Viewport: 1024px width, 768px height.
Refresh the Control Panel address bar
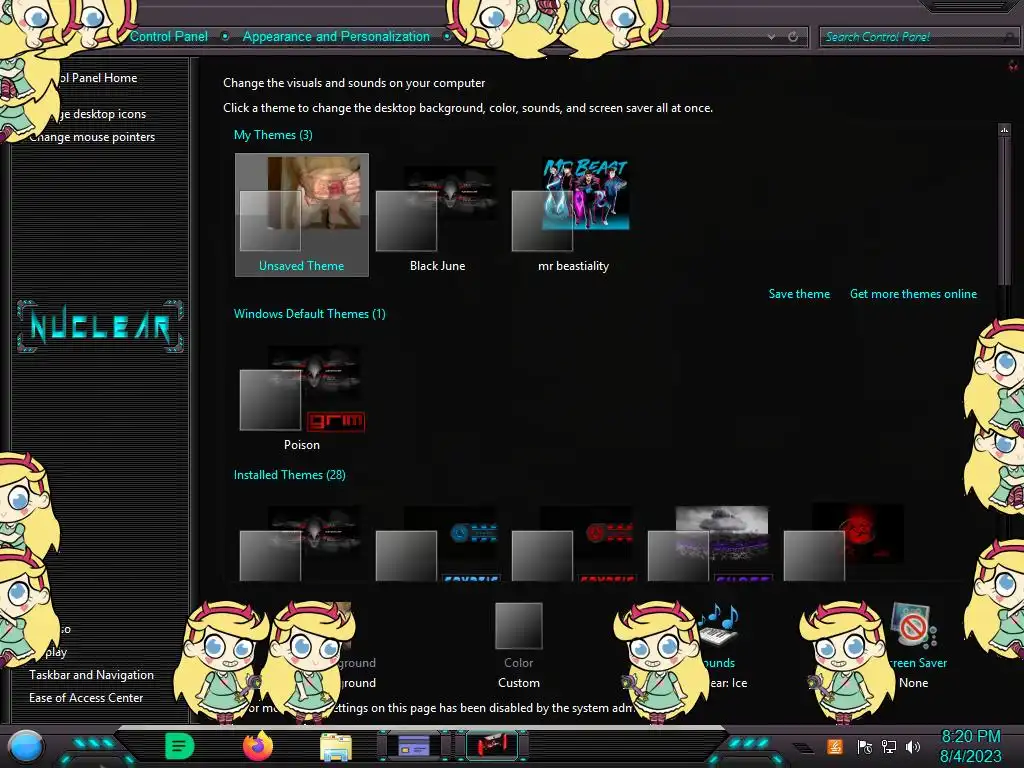[x=793, y=37]
